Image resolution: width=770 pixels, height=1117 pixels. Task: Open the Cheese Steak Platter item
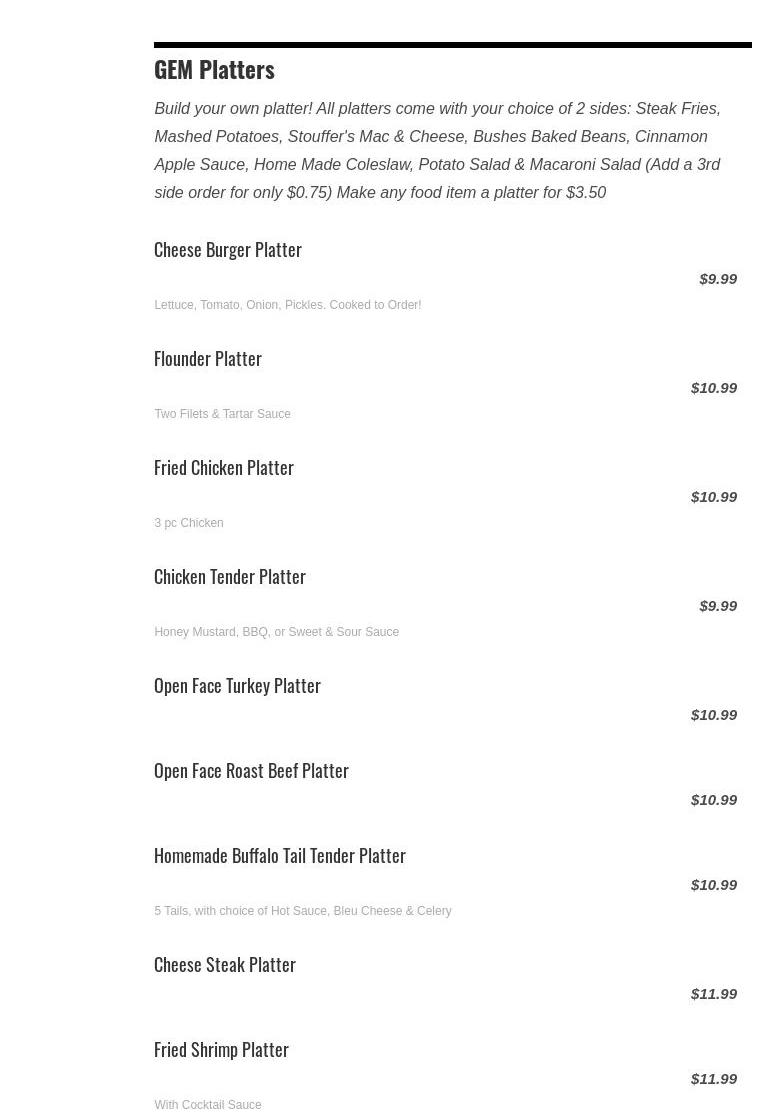pos(225,965)
